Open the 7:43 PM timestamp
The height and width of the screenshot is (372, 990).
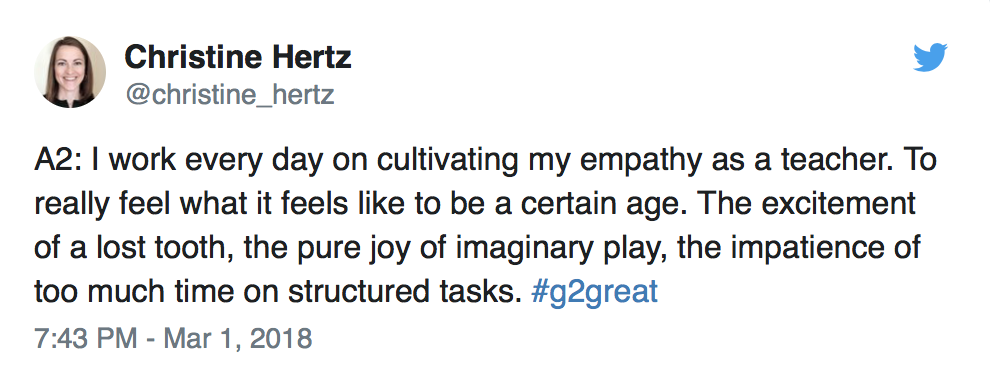85,339
